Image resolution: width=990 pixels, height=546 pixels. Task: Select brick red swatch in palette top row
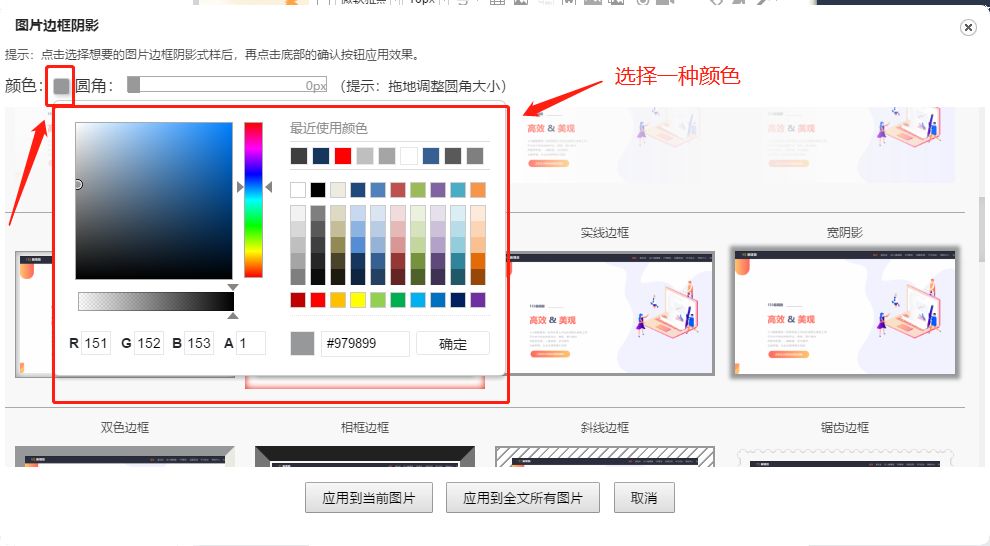coord(398,190)
